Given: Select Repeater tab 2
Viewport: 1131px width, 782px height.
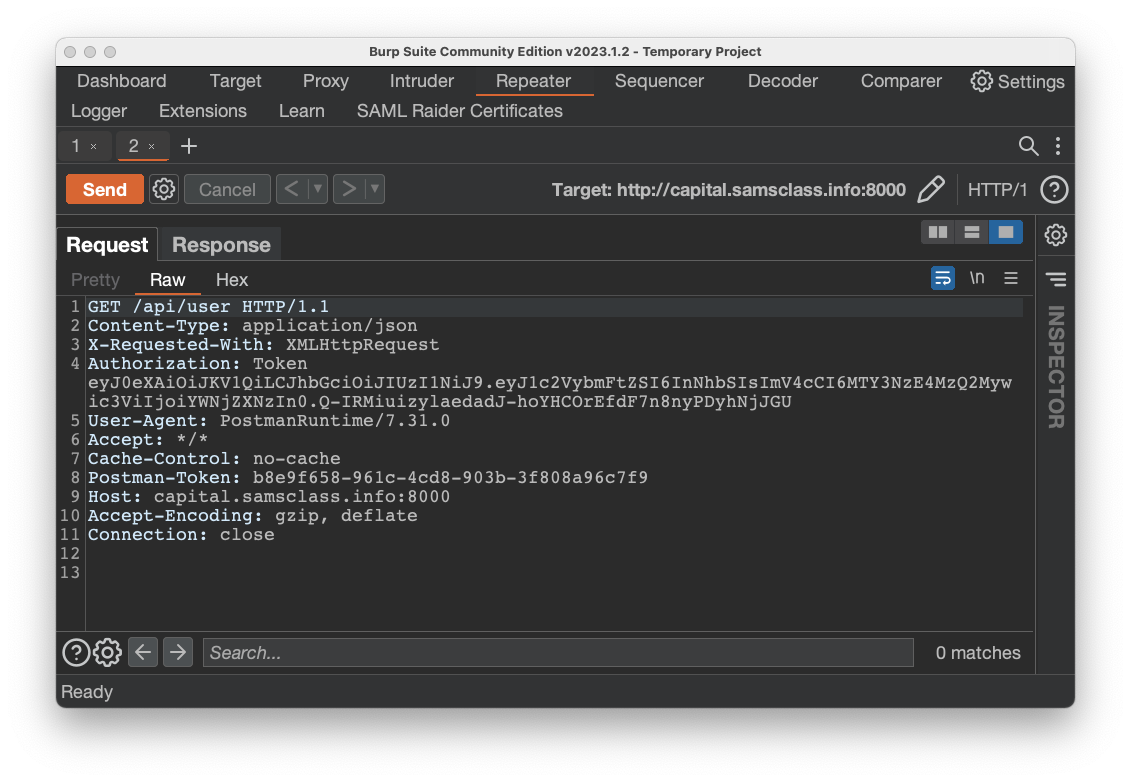Looking at the screenshot, I should (133, 146).
